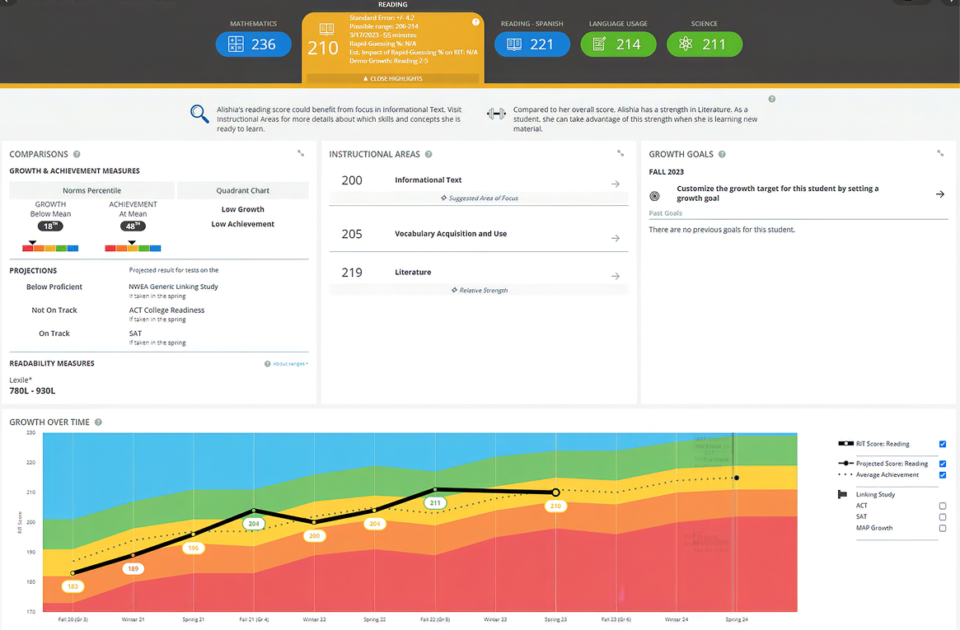Open the customize growth target goal arrow
960x630 pixels.
[x=940, y=194]
